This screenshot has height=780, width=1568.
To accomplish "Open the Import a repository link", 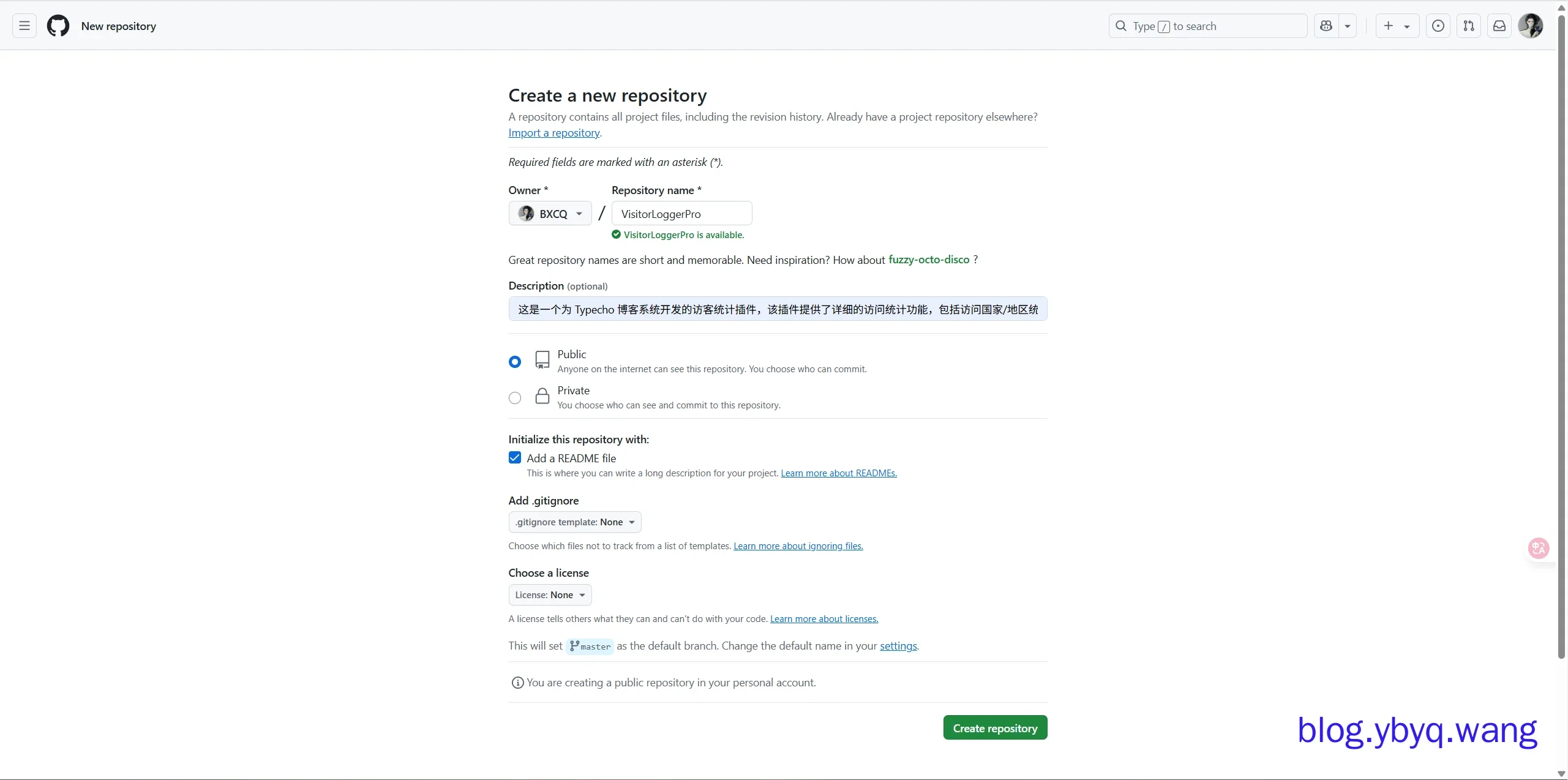I will coord(554,133).
